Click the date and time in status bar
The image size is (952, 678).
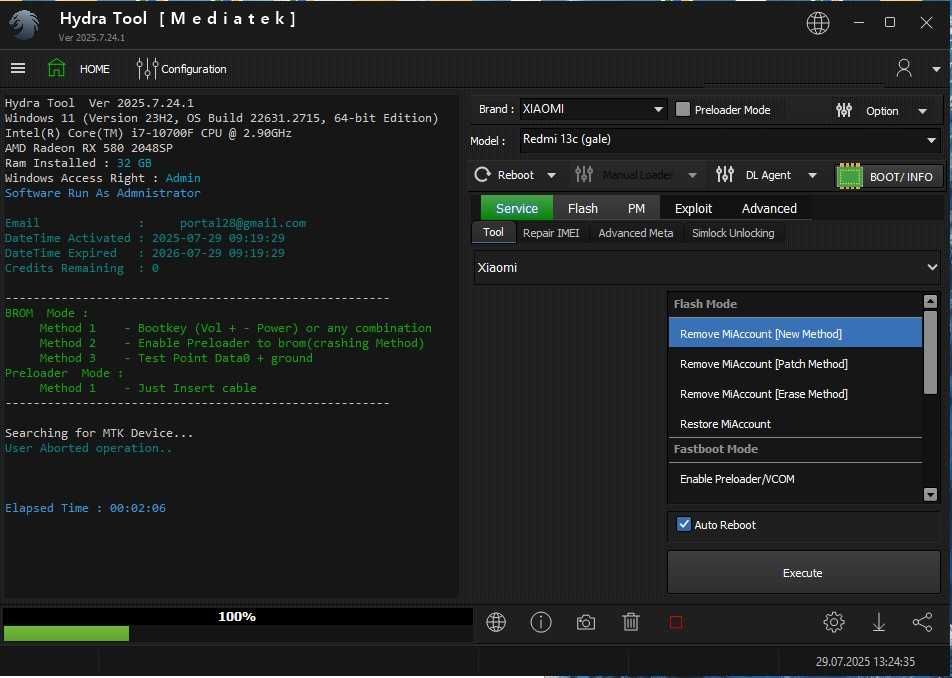click(x=865, y=661)
